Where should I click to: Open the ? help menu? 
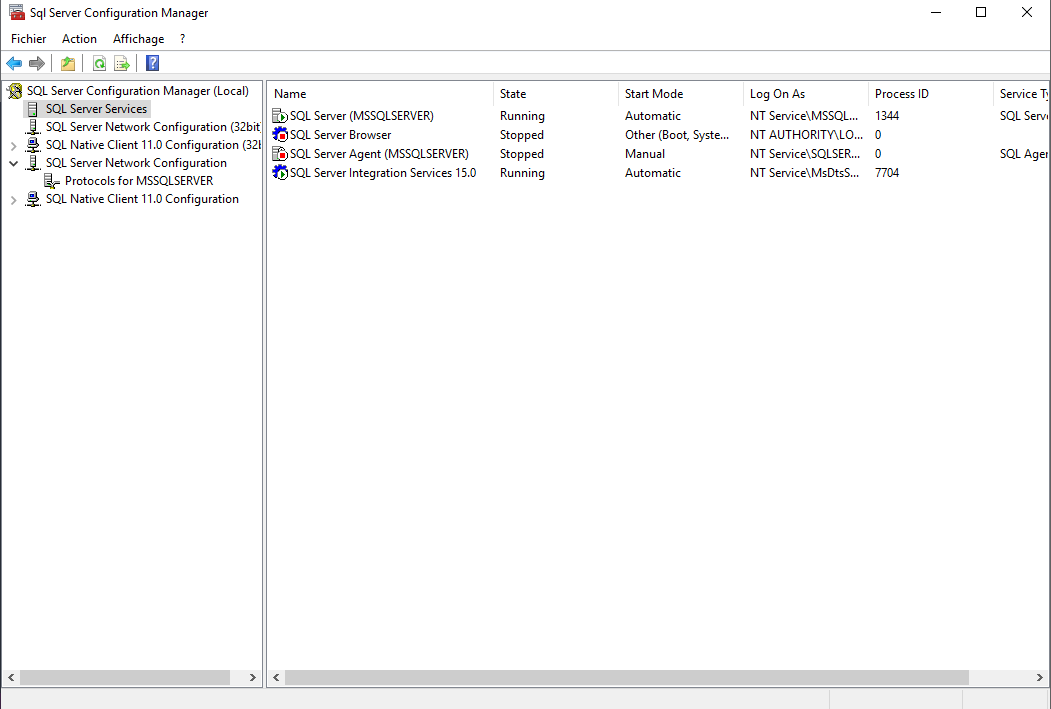click(x=182, y=39)
